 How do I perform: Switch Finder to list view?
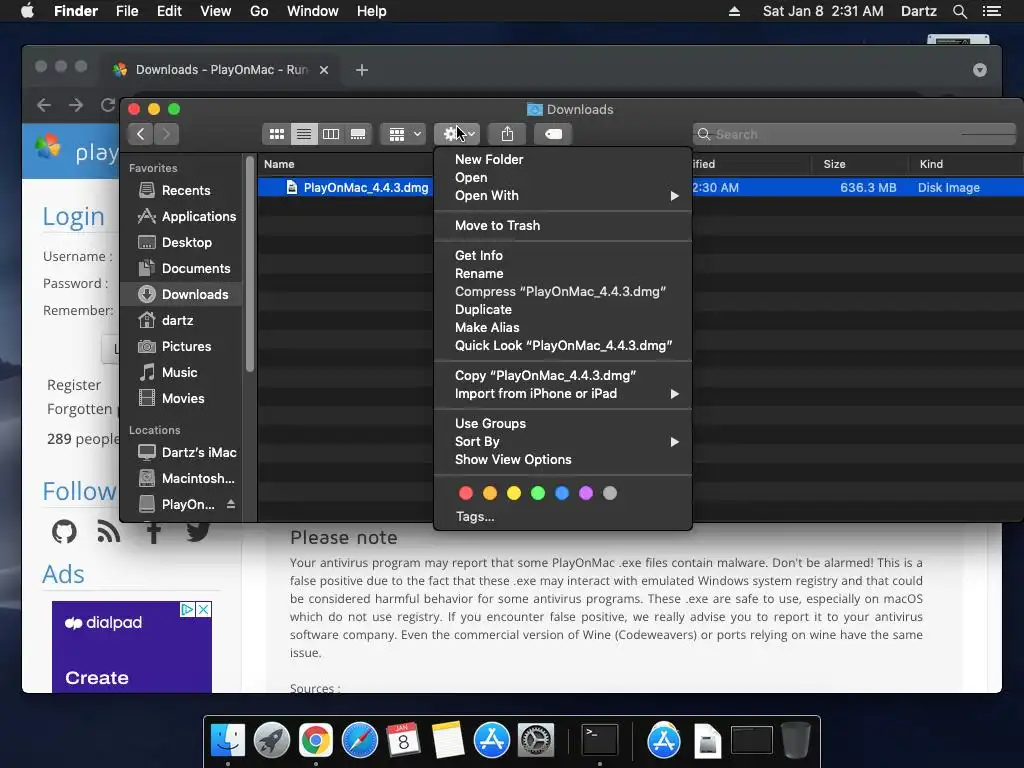[x=304, y=134]
